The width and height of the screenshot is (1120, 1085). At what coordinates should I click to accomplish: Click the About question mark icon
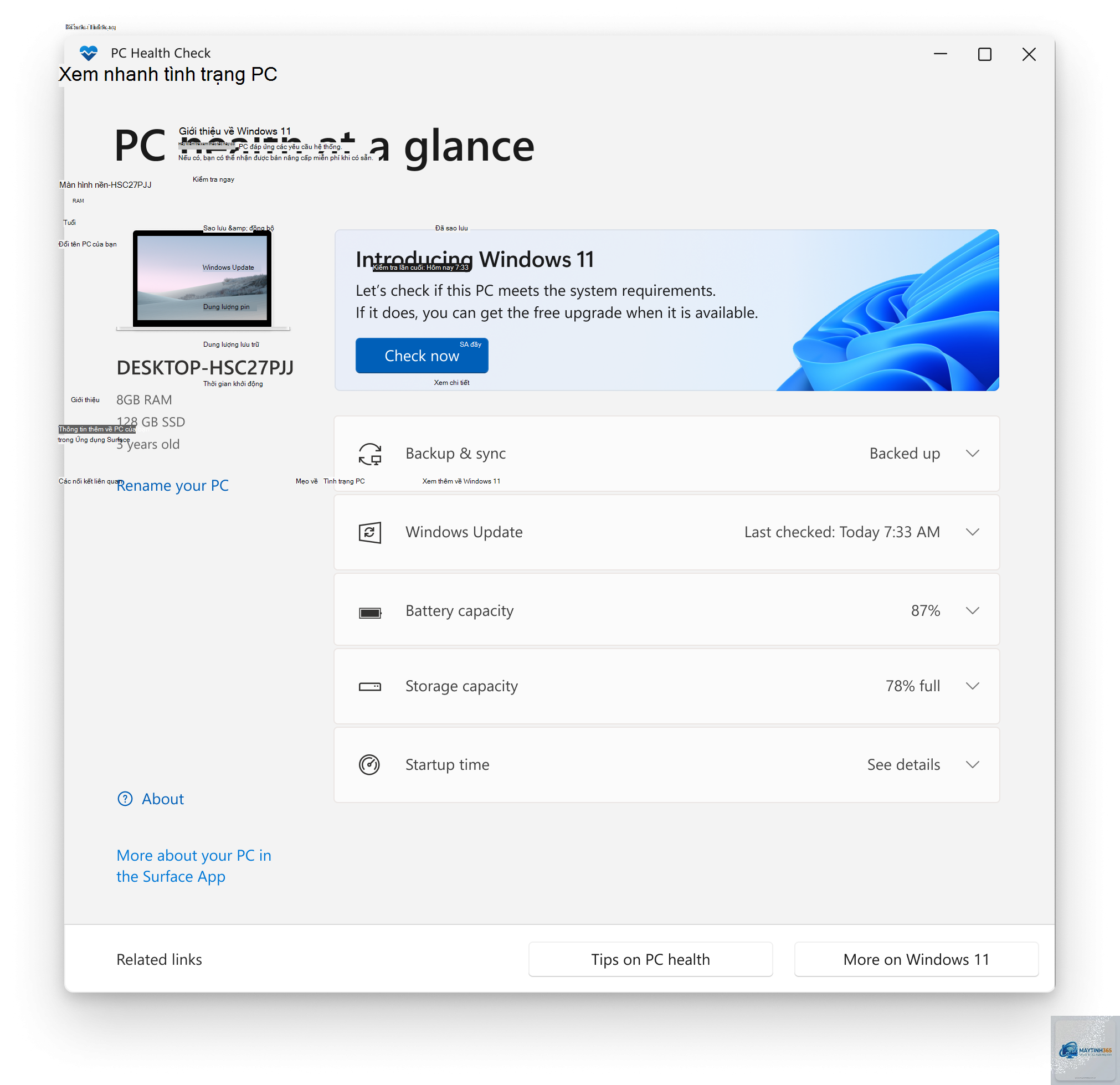coord(125,799)
